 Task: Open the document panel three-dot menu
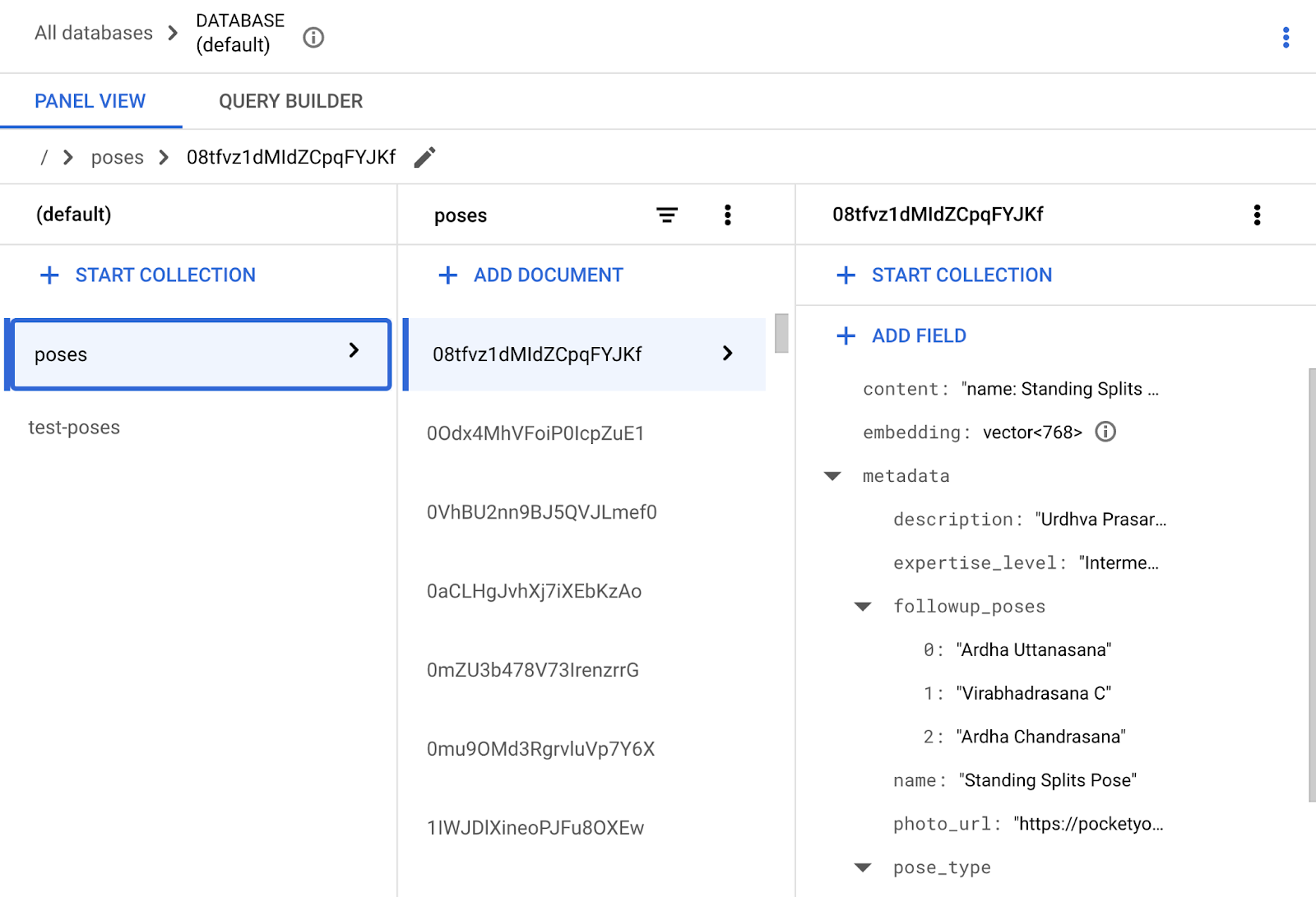coord(1257,215)
